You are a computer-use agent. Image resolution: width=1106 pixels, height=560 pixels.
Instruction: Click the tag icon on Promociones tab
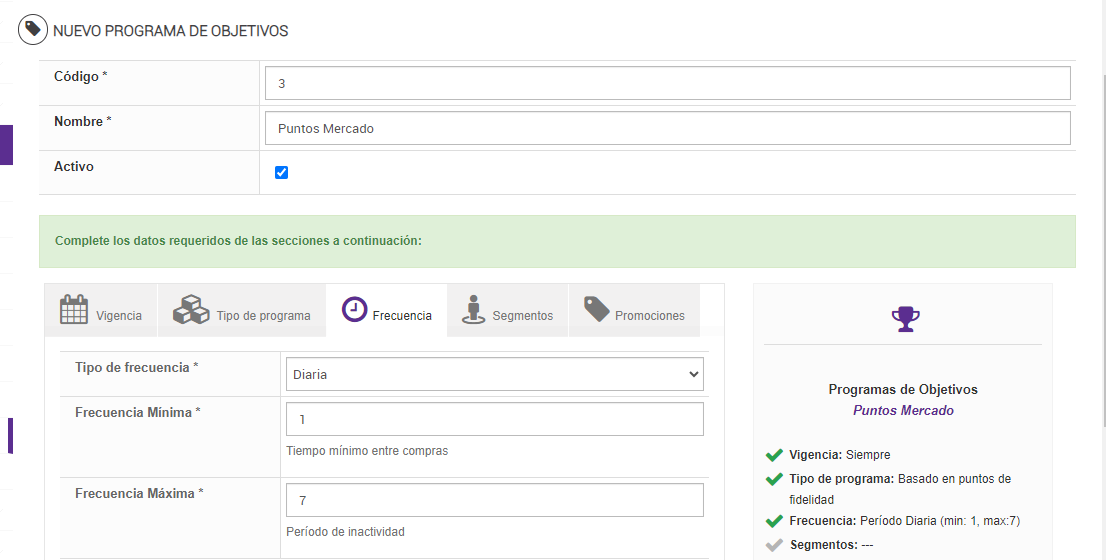click(597, 309)
